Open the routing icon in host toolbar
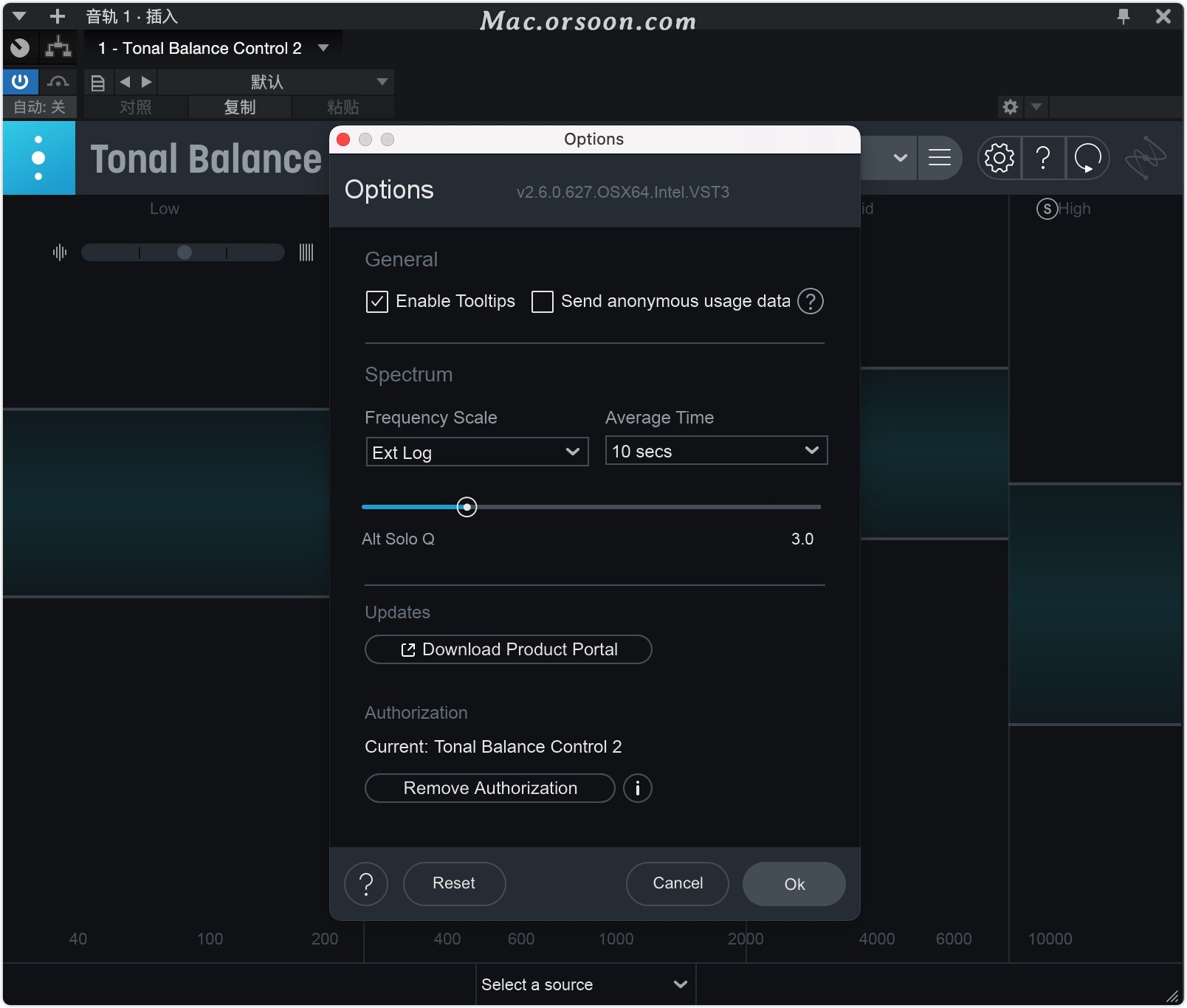This screenshot has width=1187, height=1008. pos(58,48)
